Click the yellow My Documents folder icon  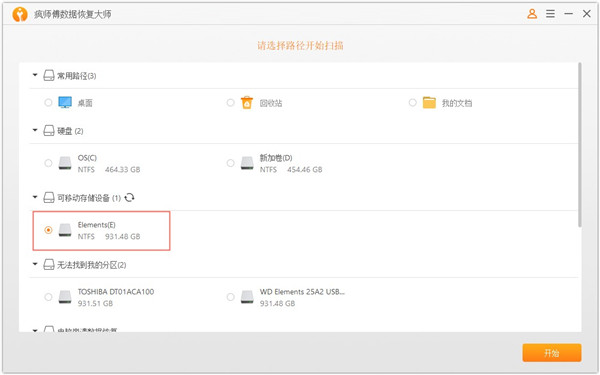(429, 103)
